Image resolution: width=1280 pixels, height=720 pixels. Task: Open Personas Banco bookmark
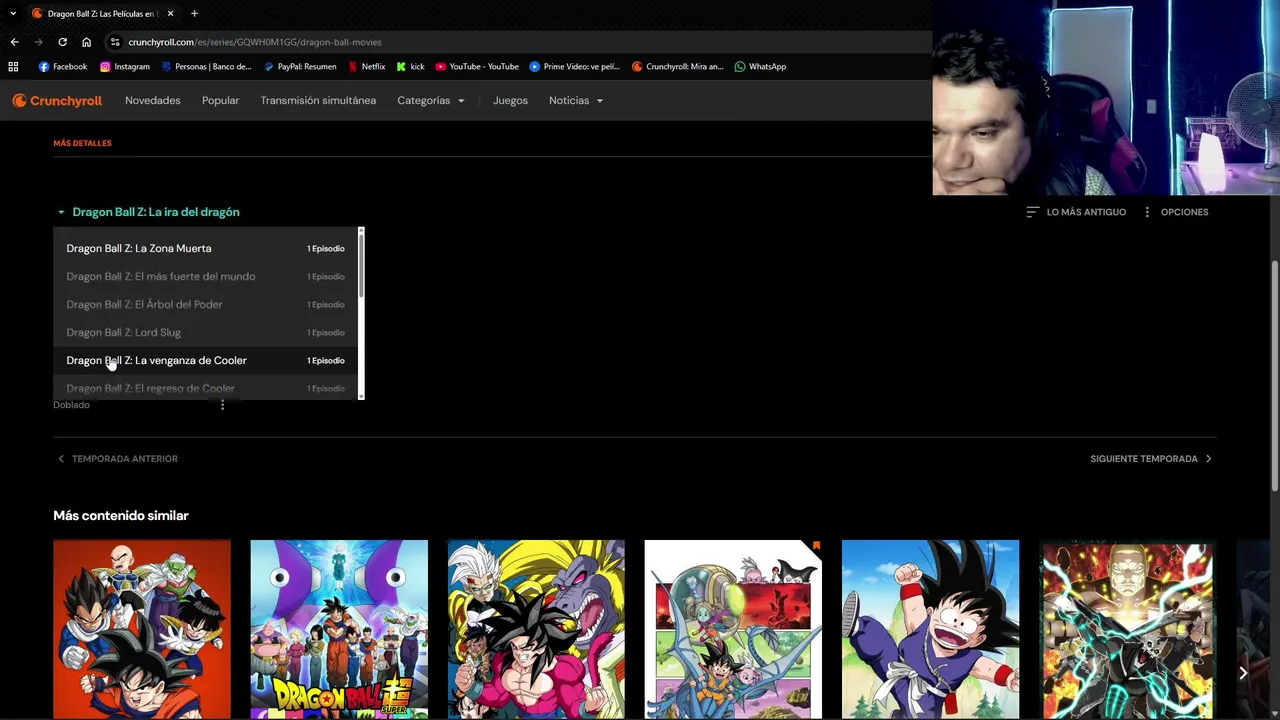point(206,67)
